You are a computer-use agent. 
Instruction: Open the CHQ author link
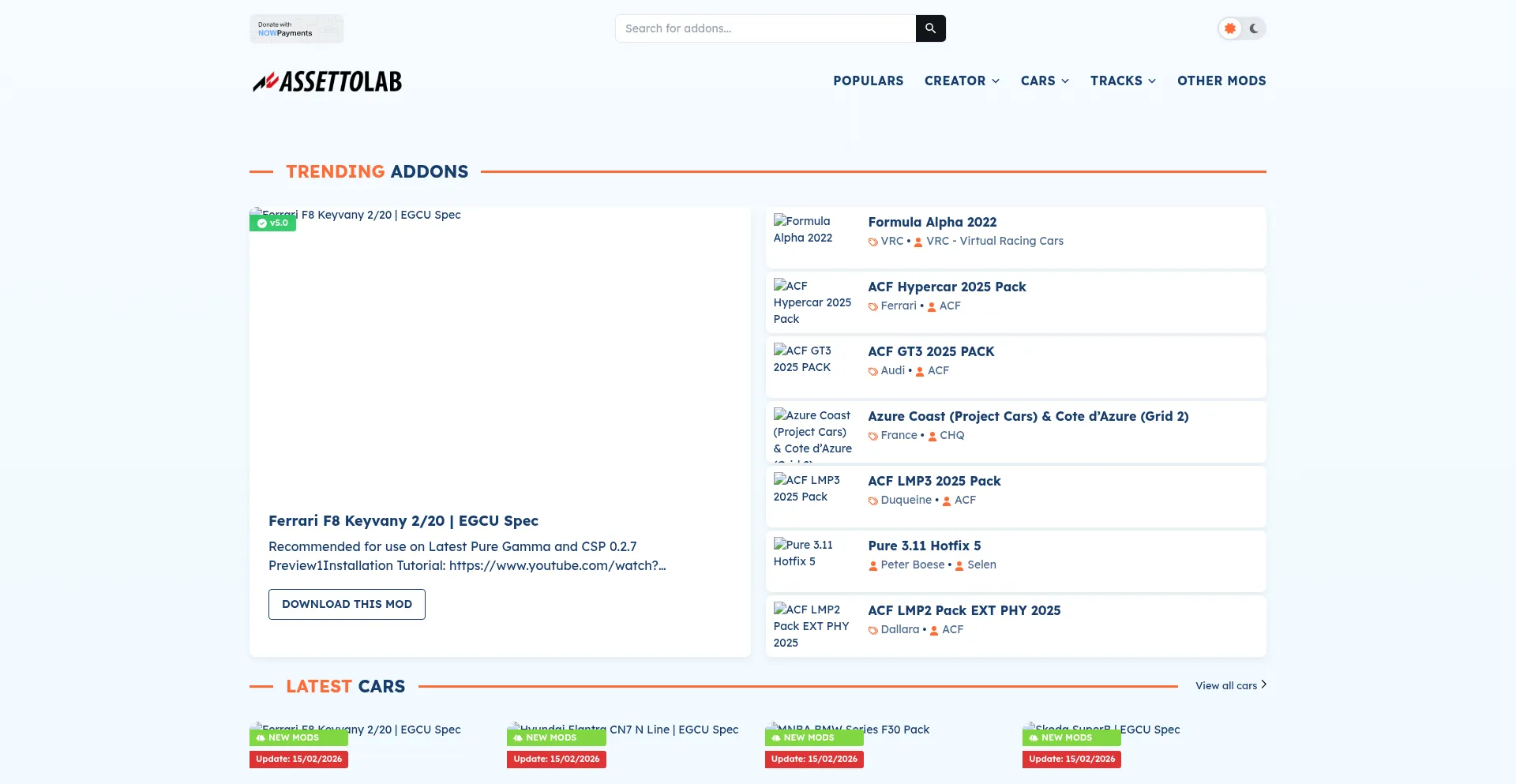[x=951, y=435]
